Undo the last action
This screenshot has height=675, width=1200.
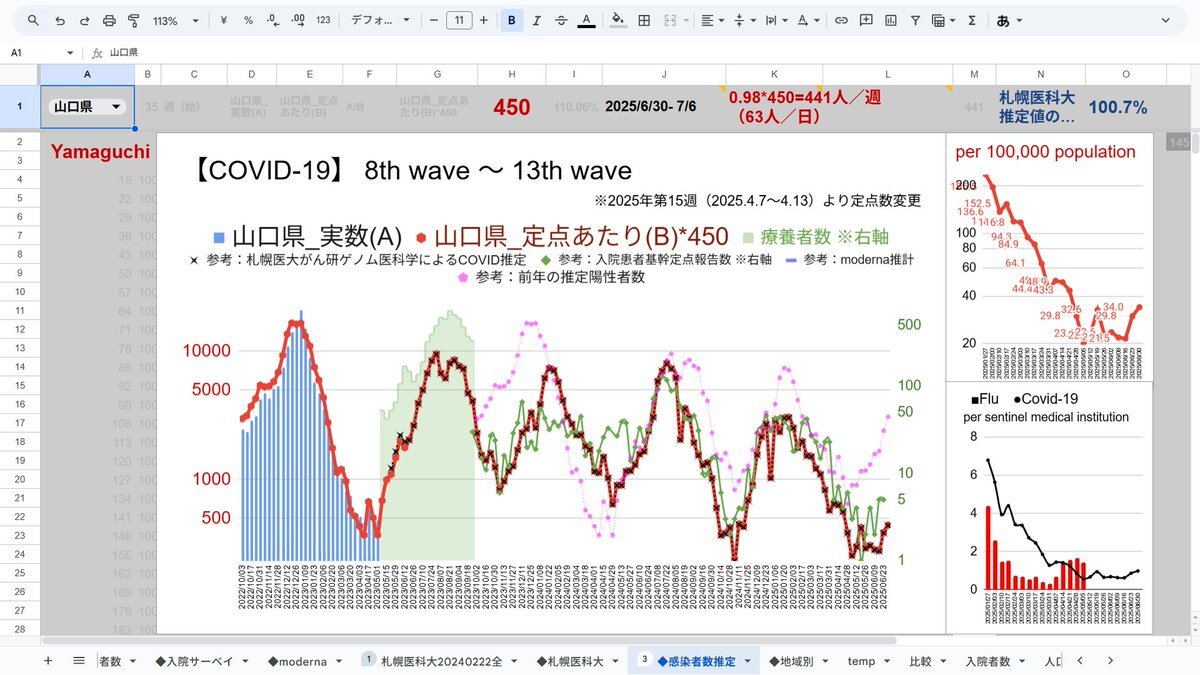click(60, 20)
